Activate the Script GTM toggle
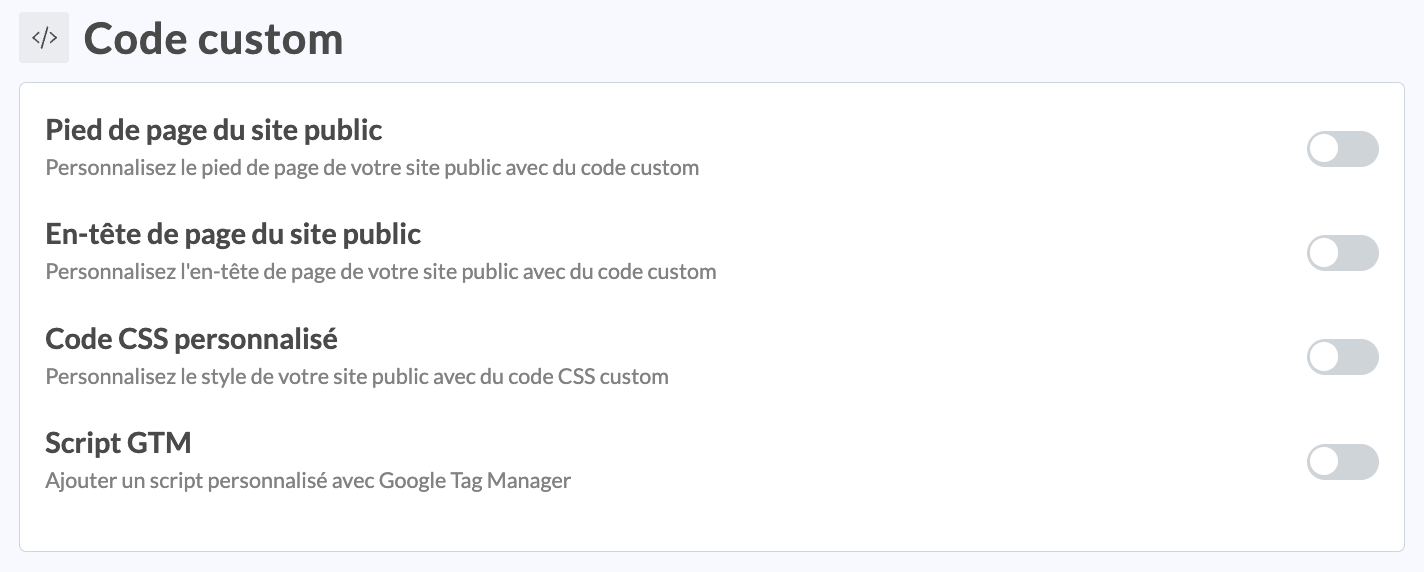 coord(1342,461)
